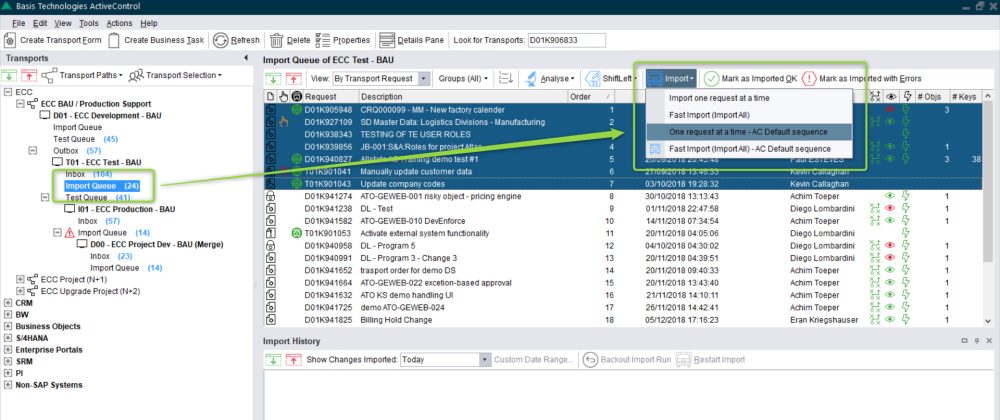Click the padlock icon for D01K941274
Image resolution: width=1000 pixels, height=420 pixels.
click(x=270, y=196)
